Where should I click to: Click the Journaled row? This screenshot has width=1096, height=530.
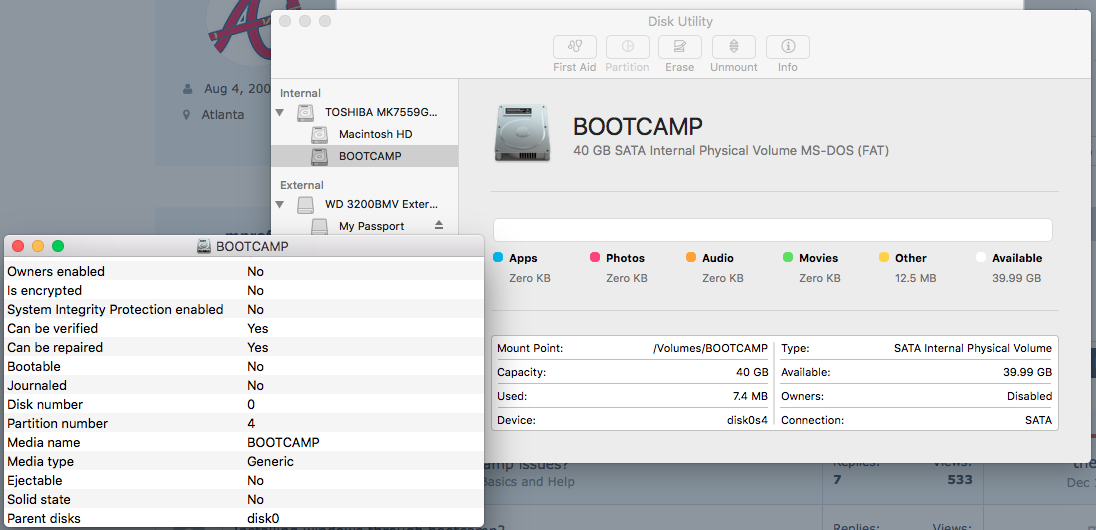tap(243, 385)
